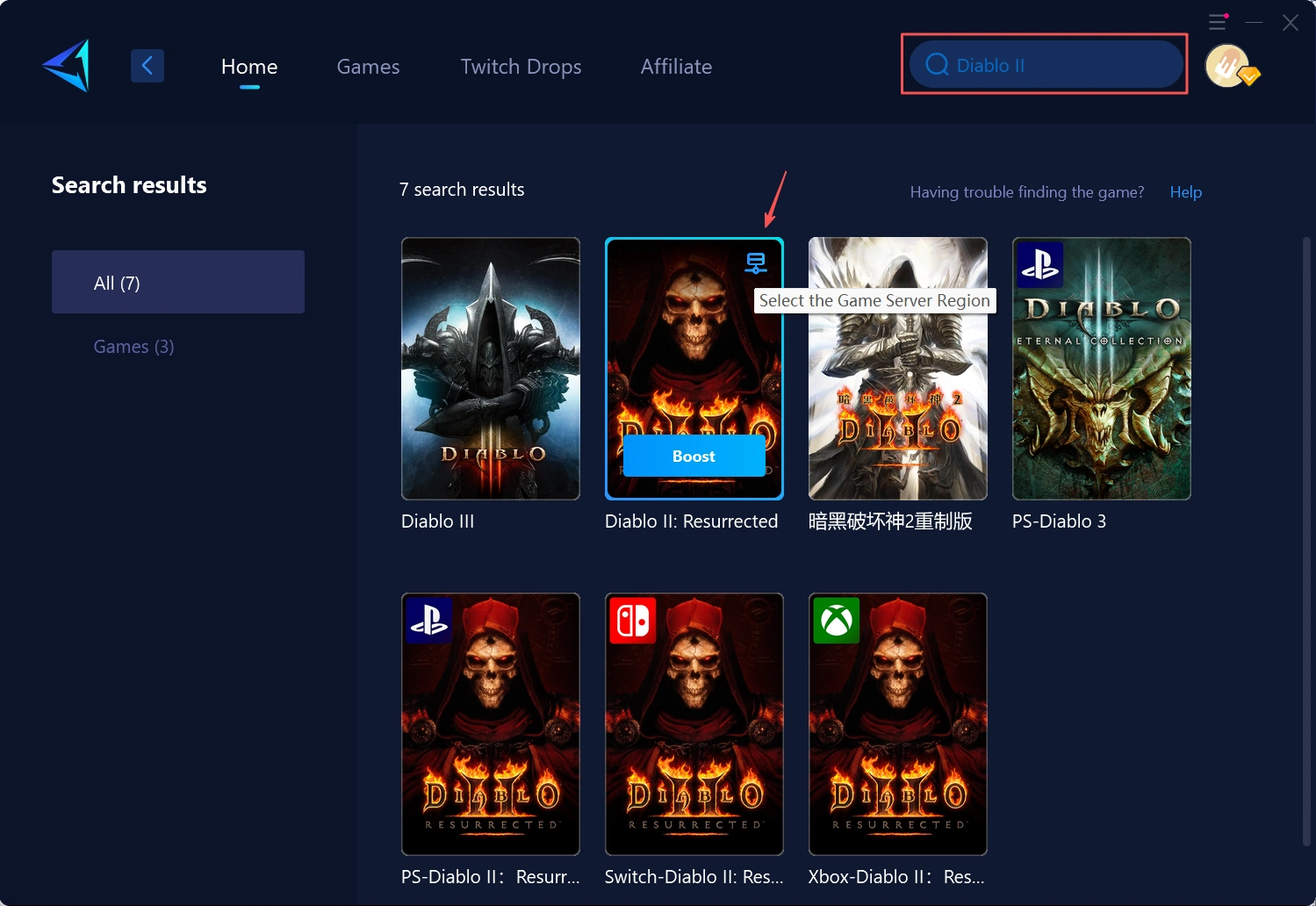Select the Switch-Diablo II: Resurrected cover

(x=694, y=724)
